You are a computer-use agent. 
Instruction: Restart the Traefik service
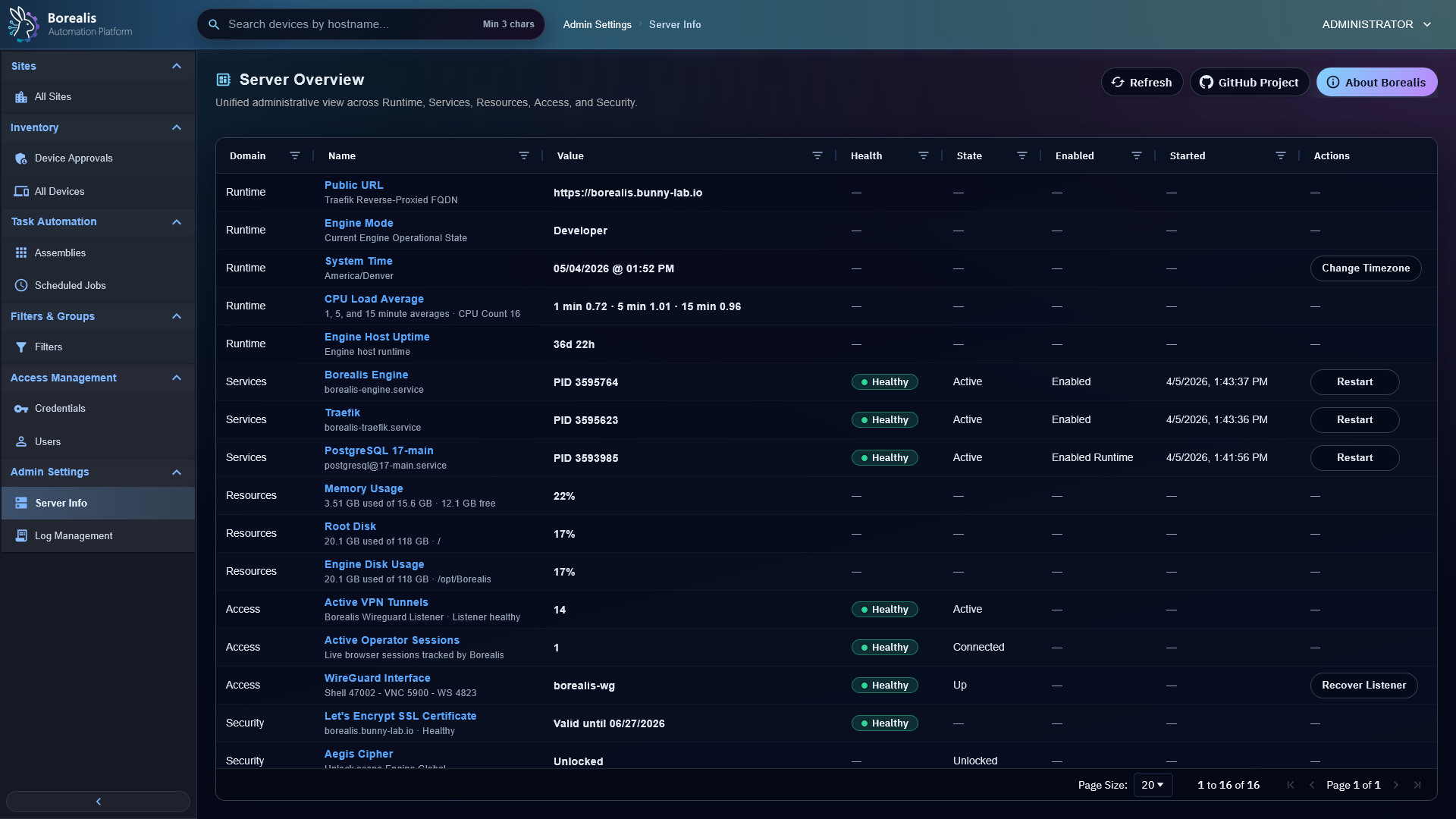click(x=1354, y=420)
